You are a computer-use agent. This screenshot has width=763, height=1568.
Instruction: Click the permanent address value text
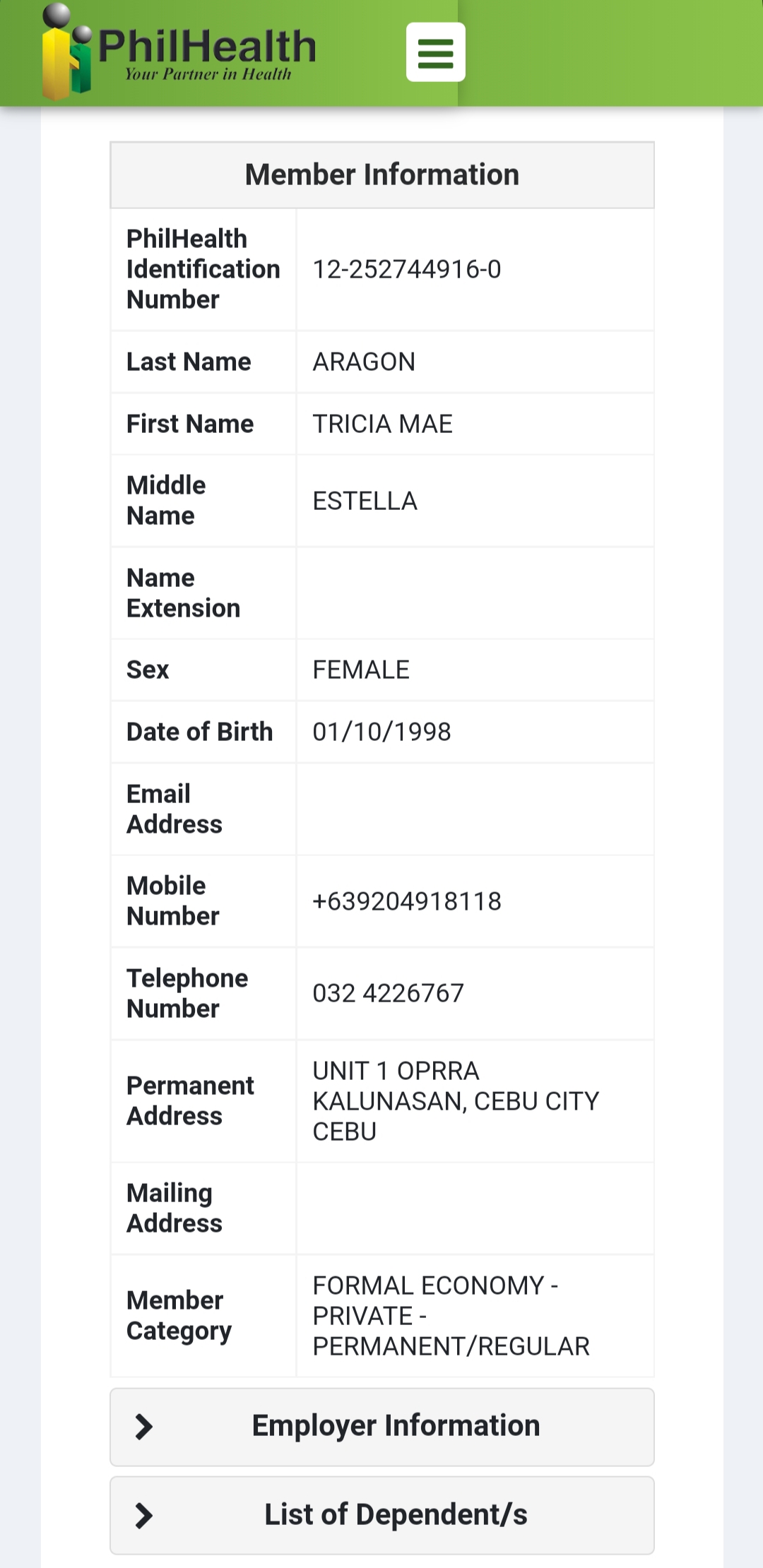pos(455,1100)
